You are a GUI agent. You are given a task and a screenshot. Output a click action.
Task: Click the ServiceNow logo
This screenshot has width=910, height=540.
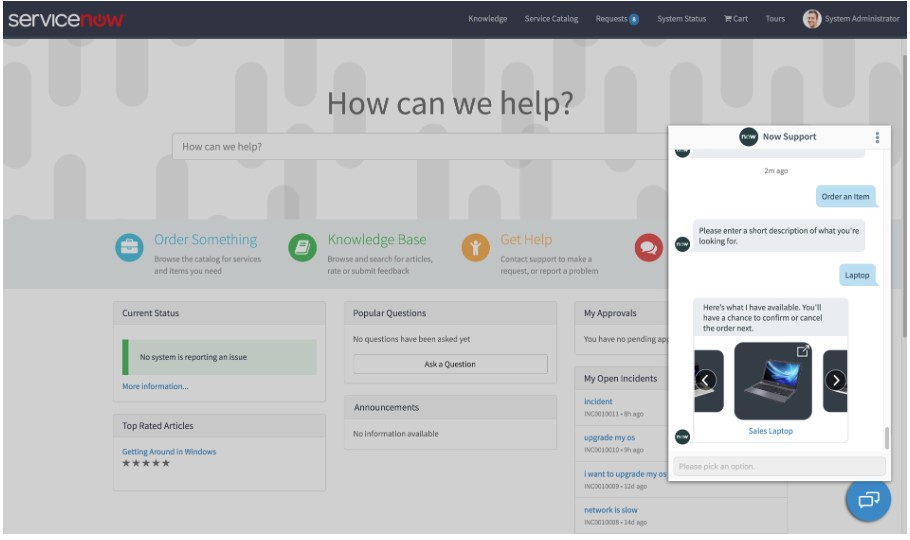(x=66, y=19)
